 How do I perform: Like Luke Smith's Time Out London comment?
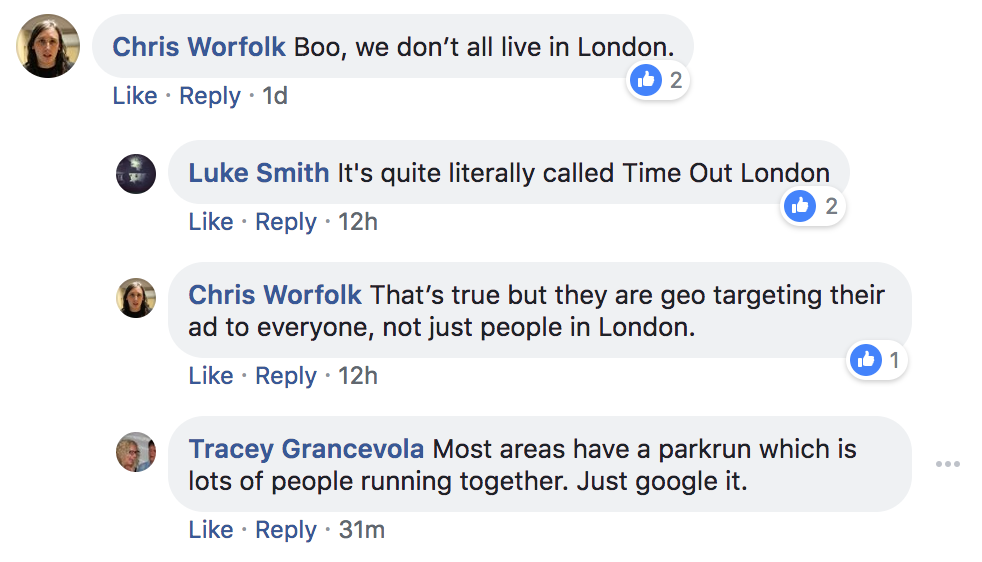(211, 221)
